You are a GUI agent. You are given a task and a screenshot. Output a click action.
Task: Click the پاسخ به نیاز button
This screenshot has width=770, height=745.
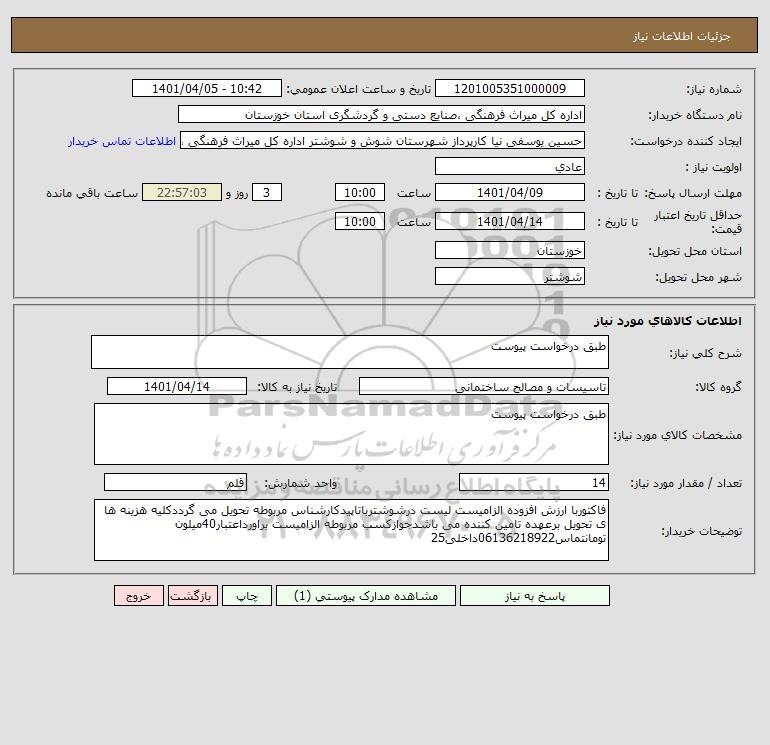tap(535, 596)
